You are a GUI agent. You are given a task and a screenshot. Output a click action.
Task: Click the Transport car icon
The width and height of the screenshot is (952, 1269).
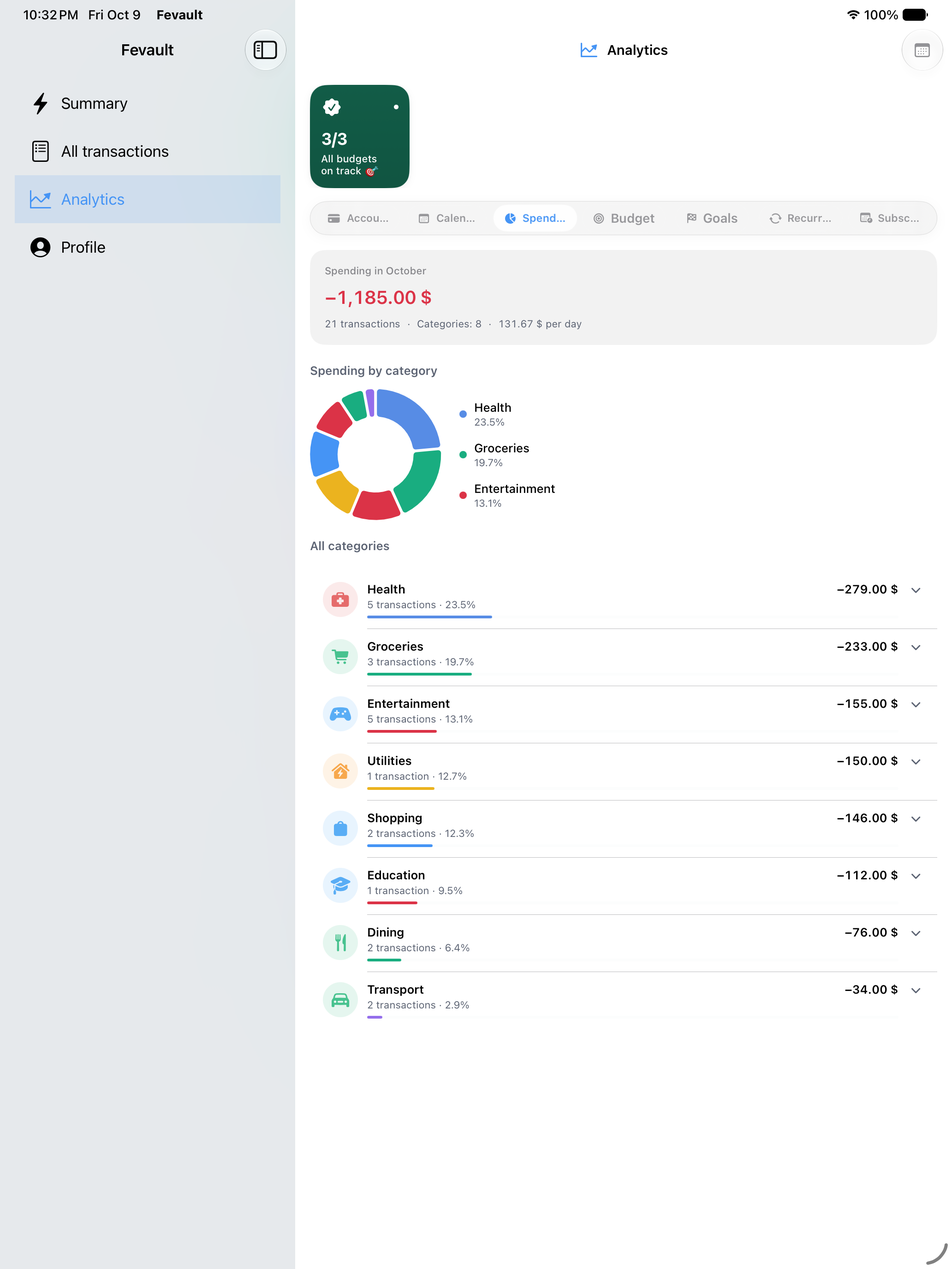pyautogui.click(x=340, y=999)
